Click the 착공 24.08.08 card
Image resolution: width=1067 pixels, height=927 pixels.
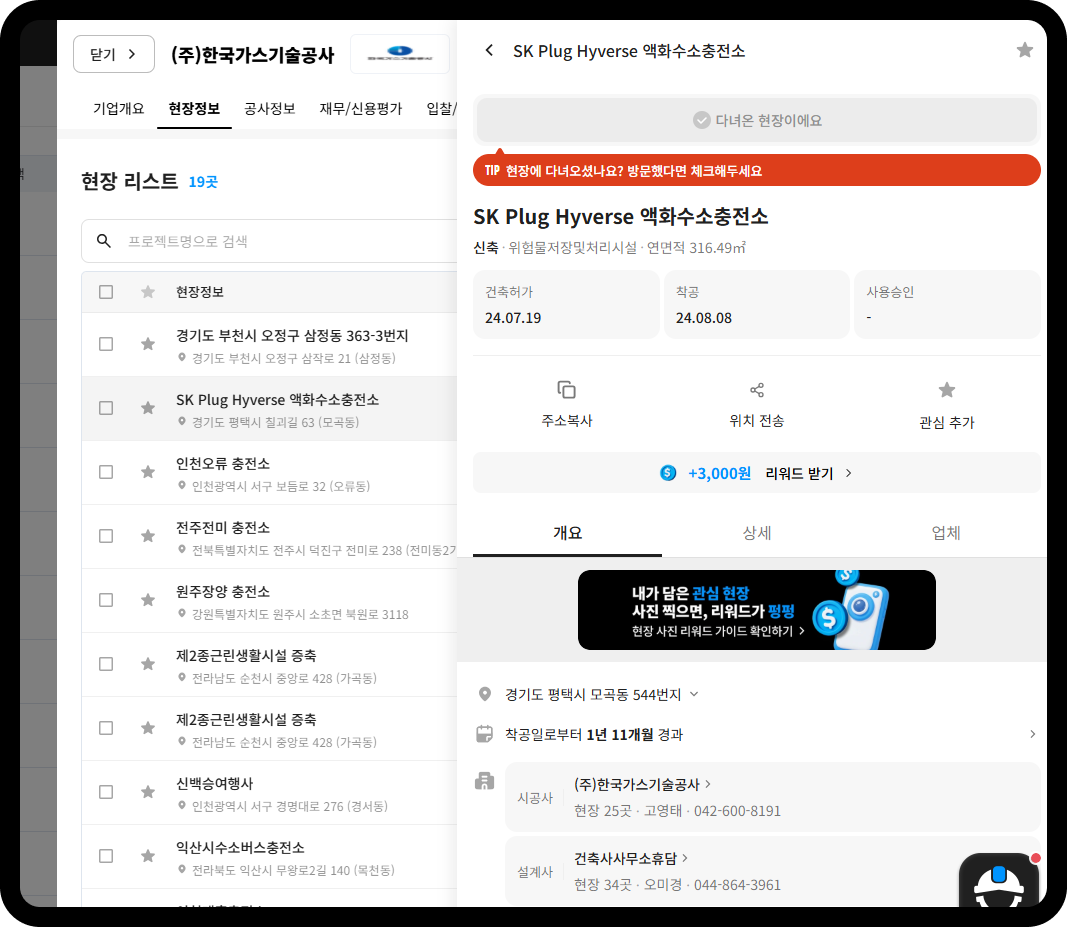757,305
